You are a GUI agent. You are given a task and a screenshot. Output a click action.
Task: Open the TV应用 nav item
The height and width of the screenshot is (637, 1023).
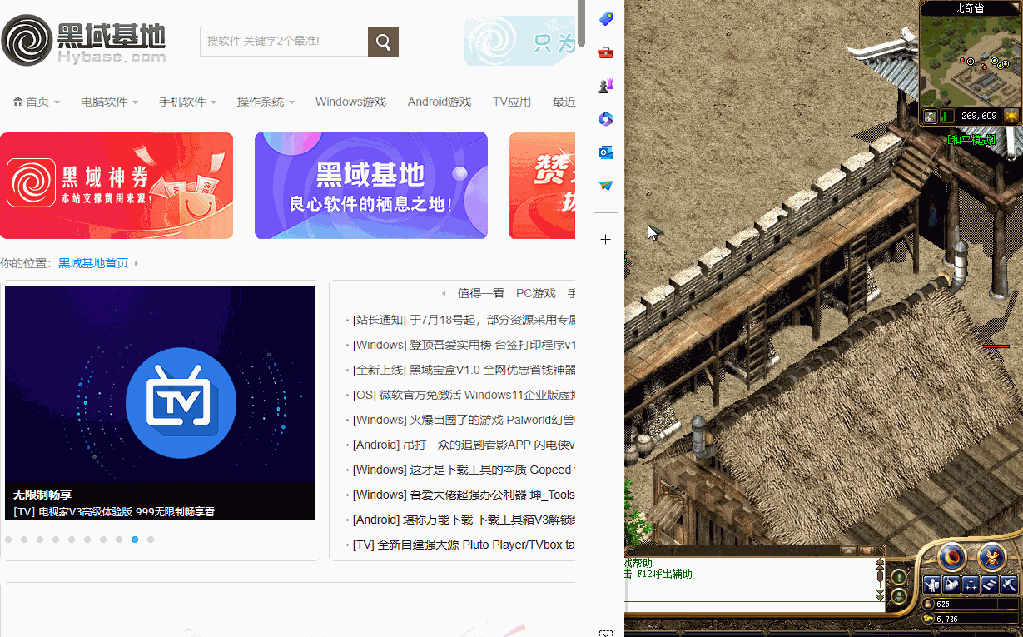tap(512, 102)
